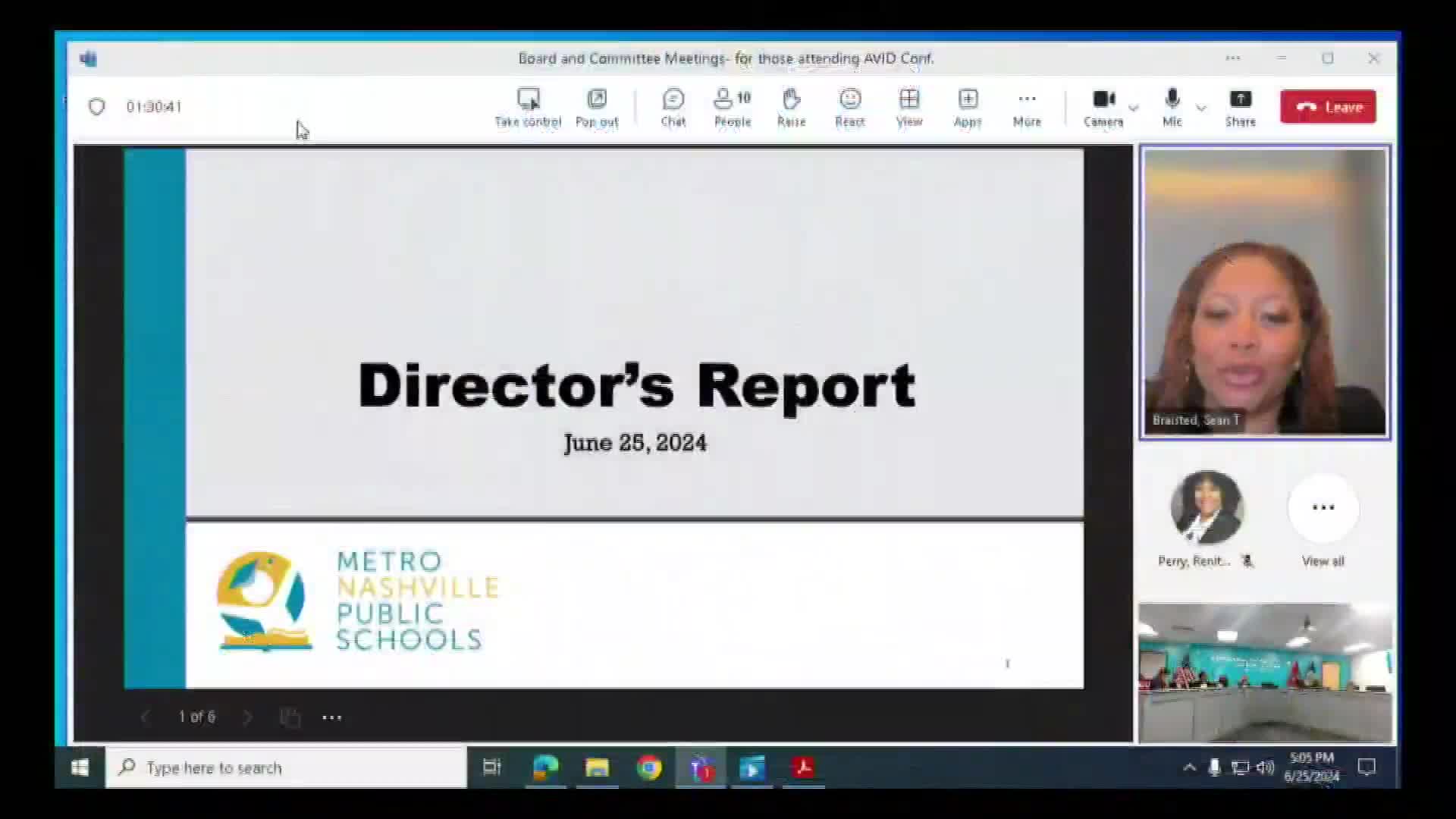The width and height of the screenshot is (1456, 819).
Task: Take control of the shared presentation
Action: pos(529,106)
